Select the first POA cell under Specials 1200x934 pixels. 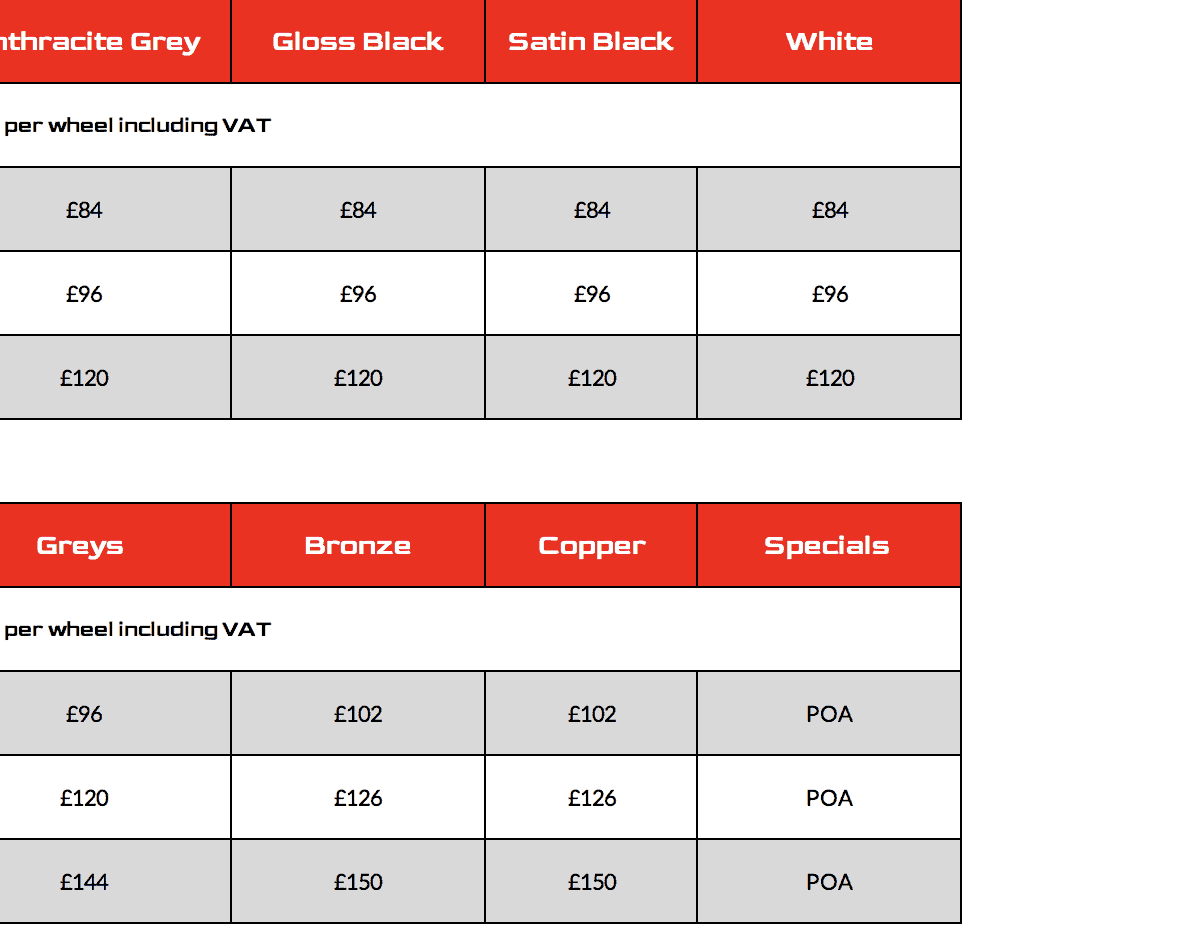tap(829, 713)
